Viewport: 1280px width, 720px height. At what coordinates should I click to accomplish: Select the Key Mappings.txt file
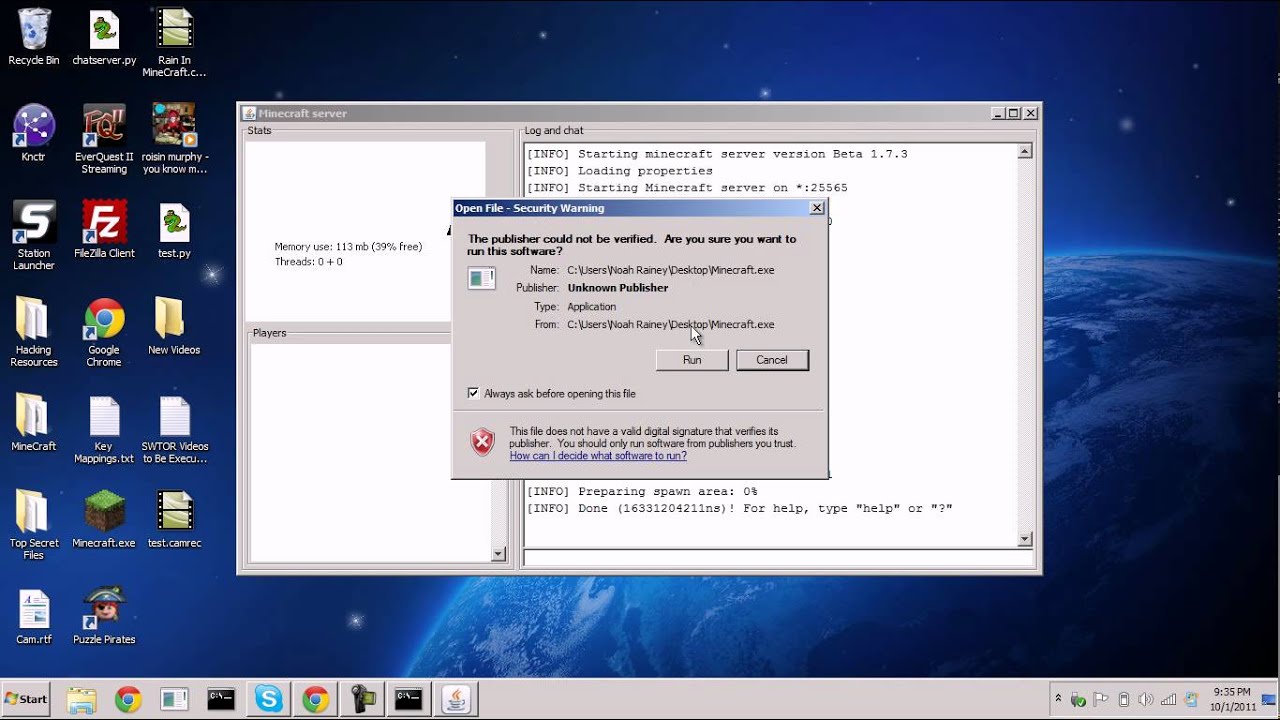[104, 430]
